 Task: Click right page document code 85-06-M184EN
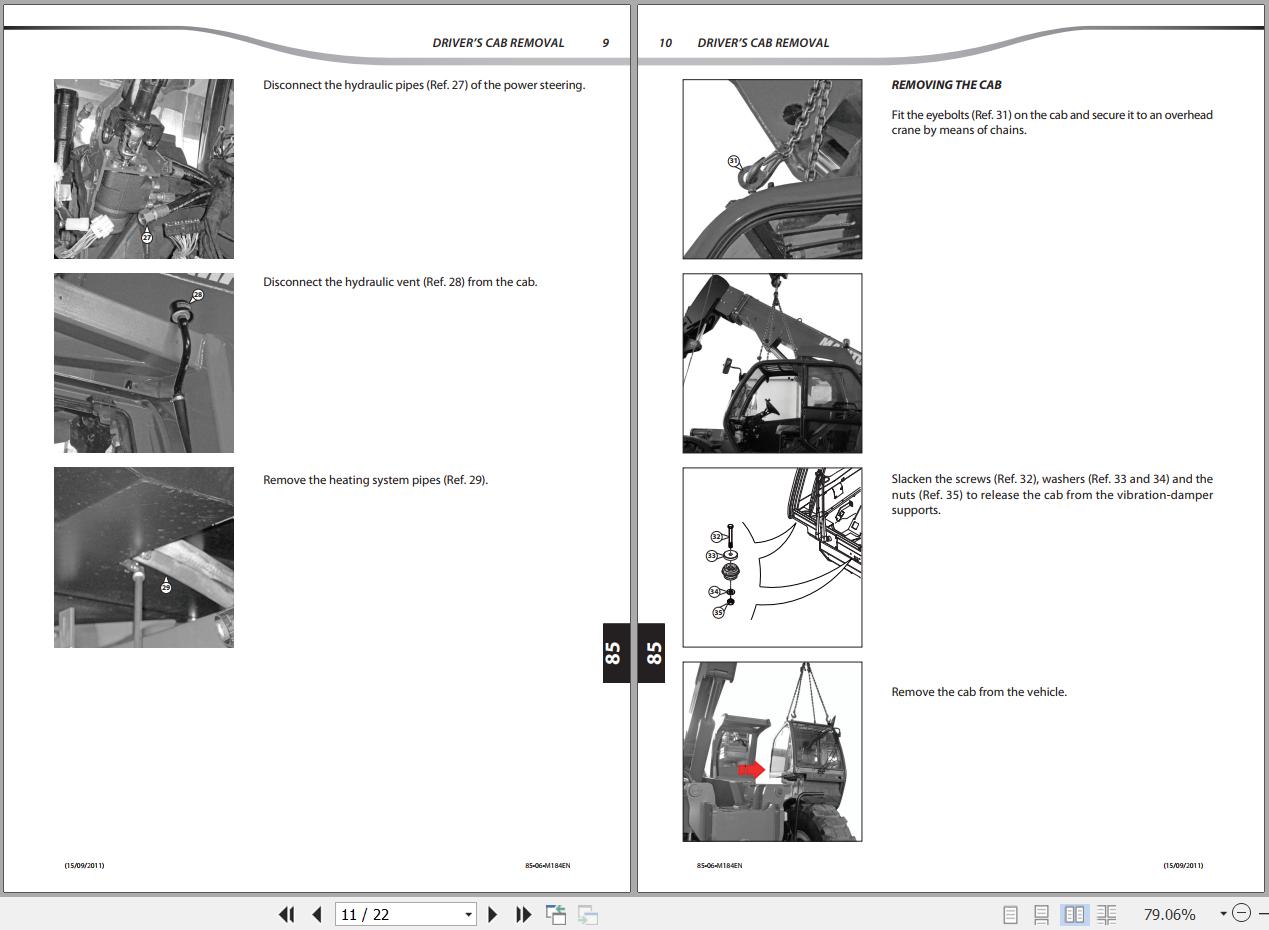pyautogui.click(x=720, y=866)
